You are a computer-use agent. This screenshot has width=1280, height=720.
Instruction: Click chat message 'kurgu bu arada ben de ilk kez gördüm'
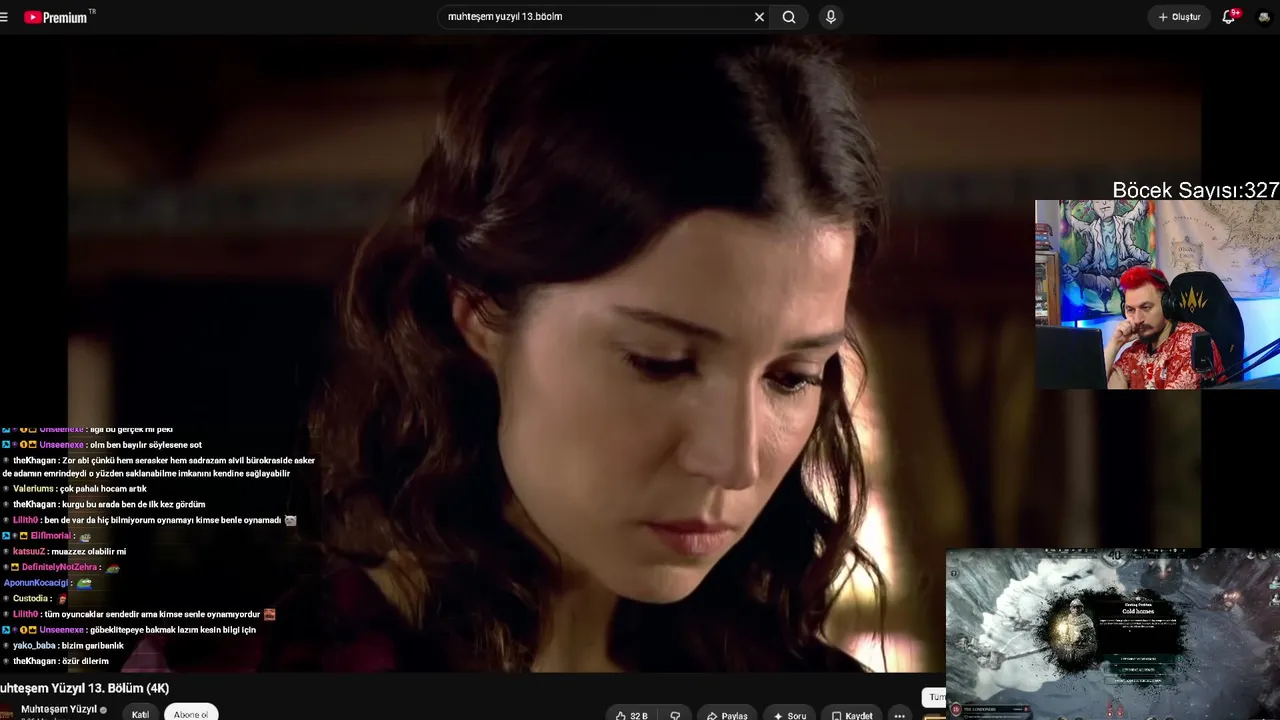[x=133, y=505]
